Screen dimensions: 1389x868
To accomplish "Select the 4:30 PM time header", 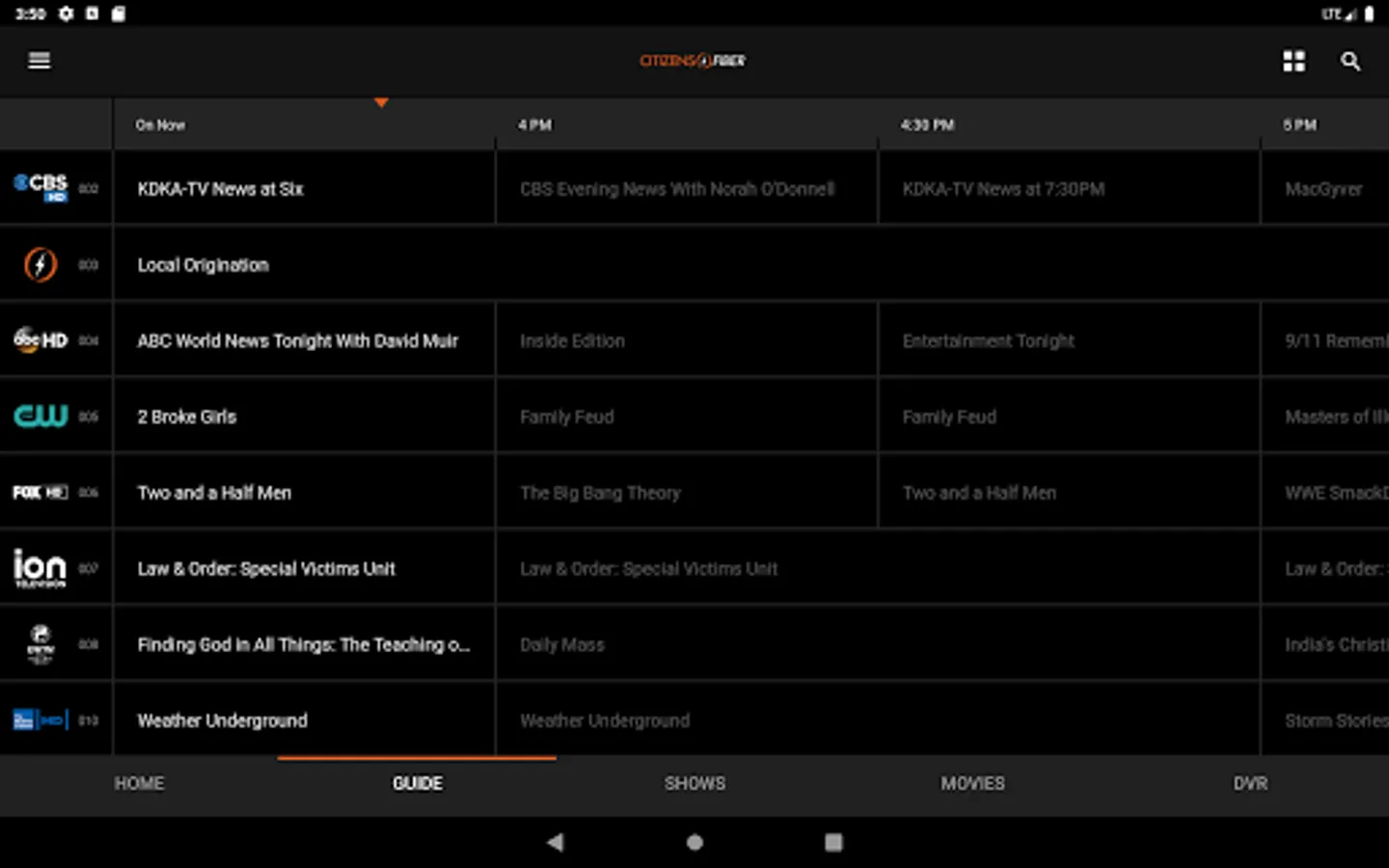I will [927, 124].
